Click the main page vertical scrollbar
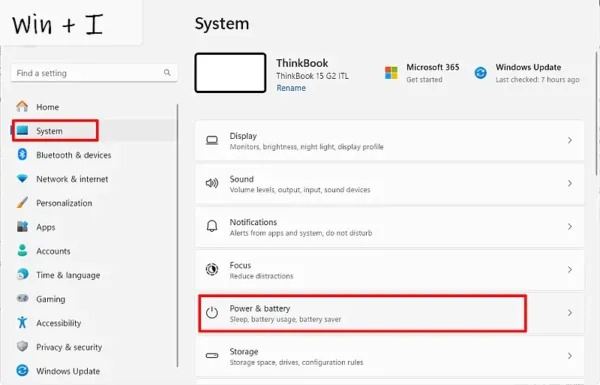600x385 pixels. pos(597,114)
